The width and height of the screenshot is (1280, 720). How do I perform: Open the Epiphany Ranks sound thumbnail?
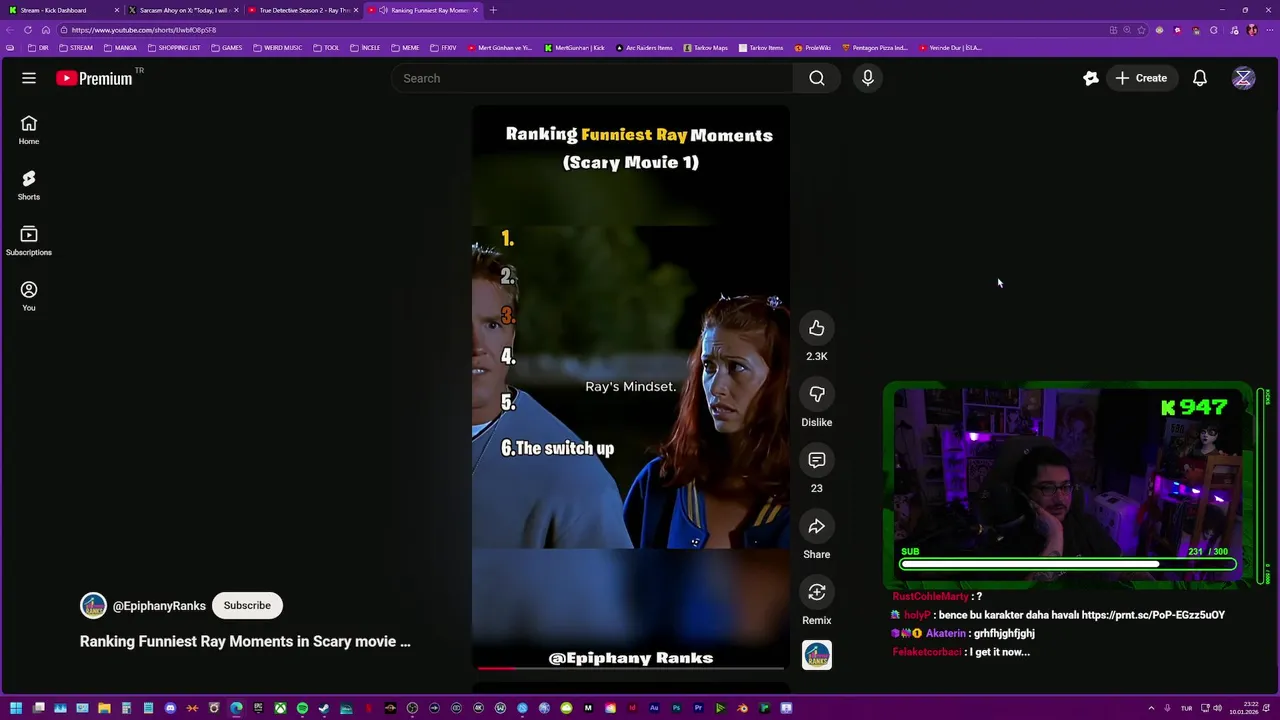pyautogui.click(x=817, y=655)
